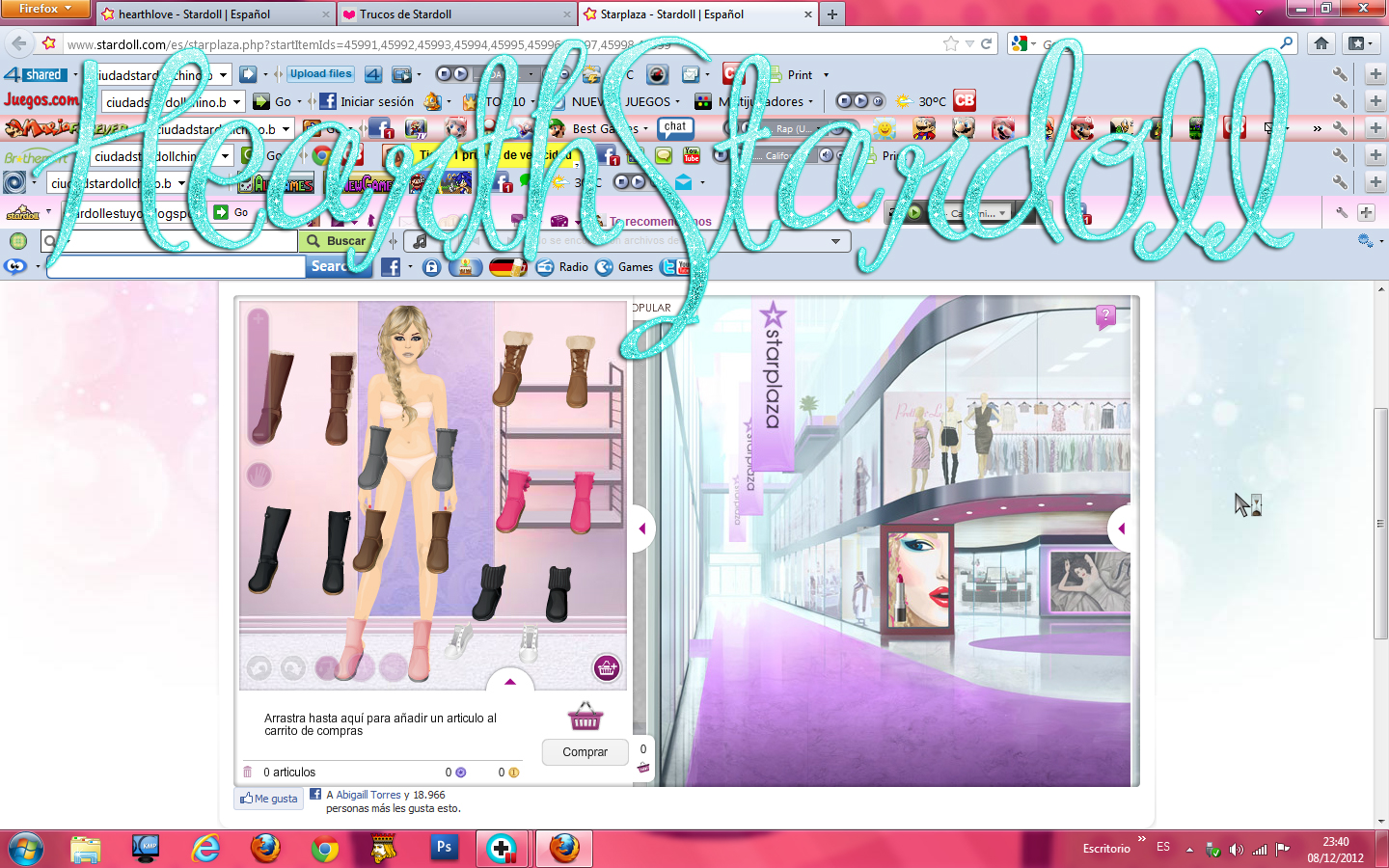Viewport: 1389px width, 868px height.
Task: Toggle the hand tool in the dressing room
Action: (x=259, y=475)
